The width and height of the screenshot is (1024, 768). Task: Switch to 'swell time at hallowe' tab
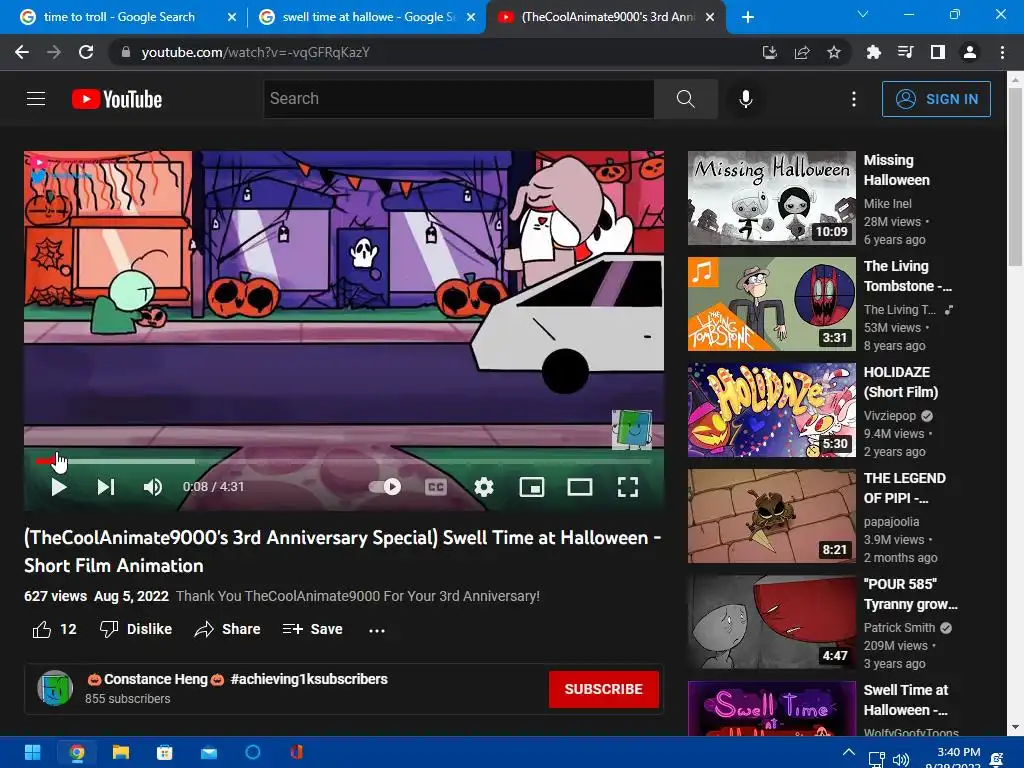368,17
